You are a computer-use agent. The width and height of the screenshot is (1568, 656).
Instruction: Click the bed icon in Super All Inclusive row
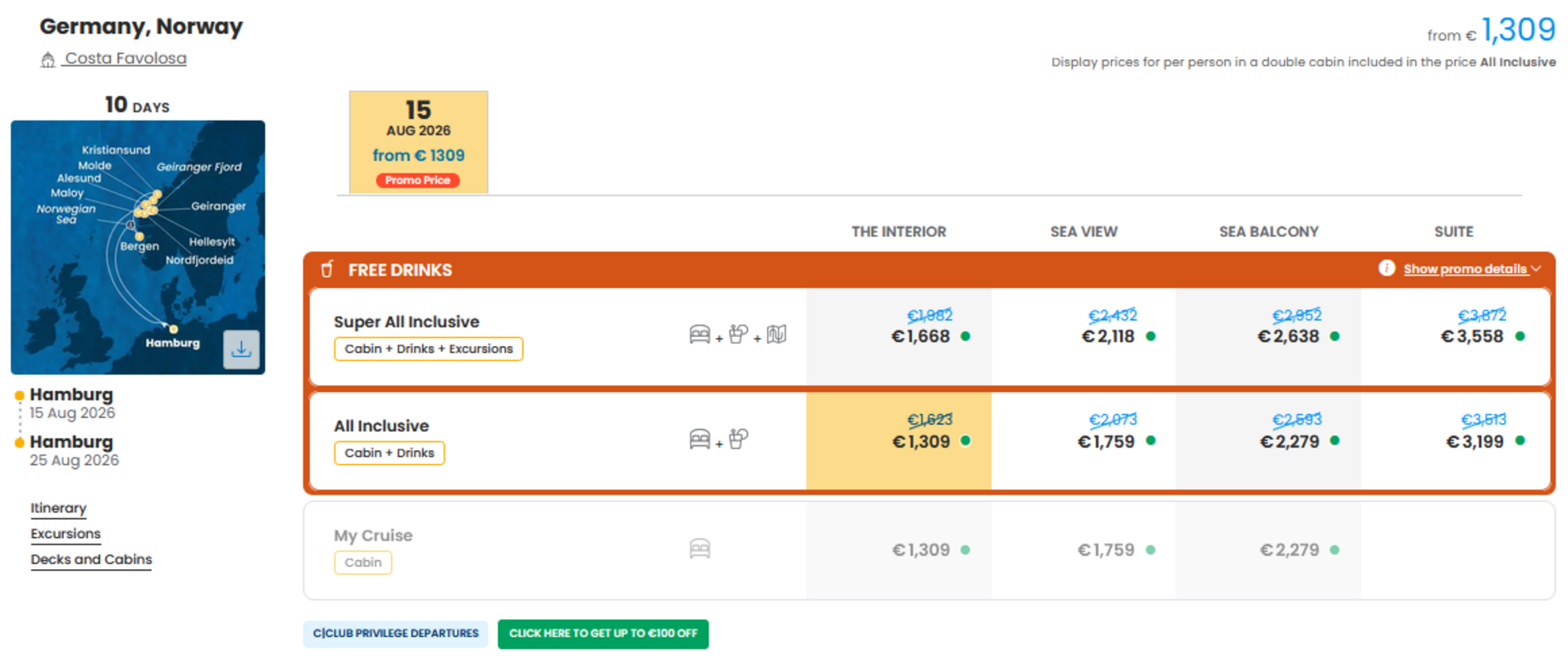coord(700,335)
